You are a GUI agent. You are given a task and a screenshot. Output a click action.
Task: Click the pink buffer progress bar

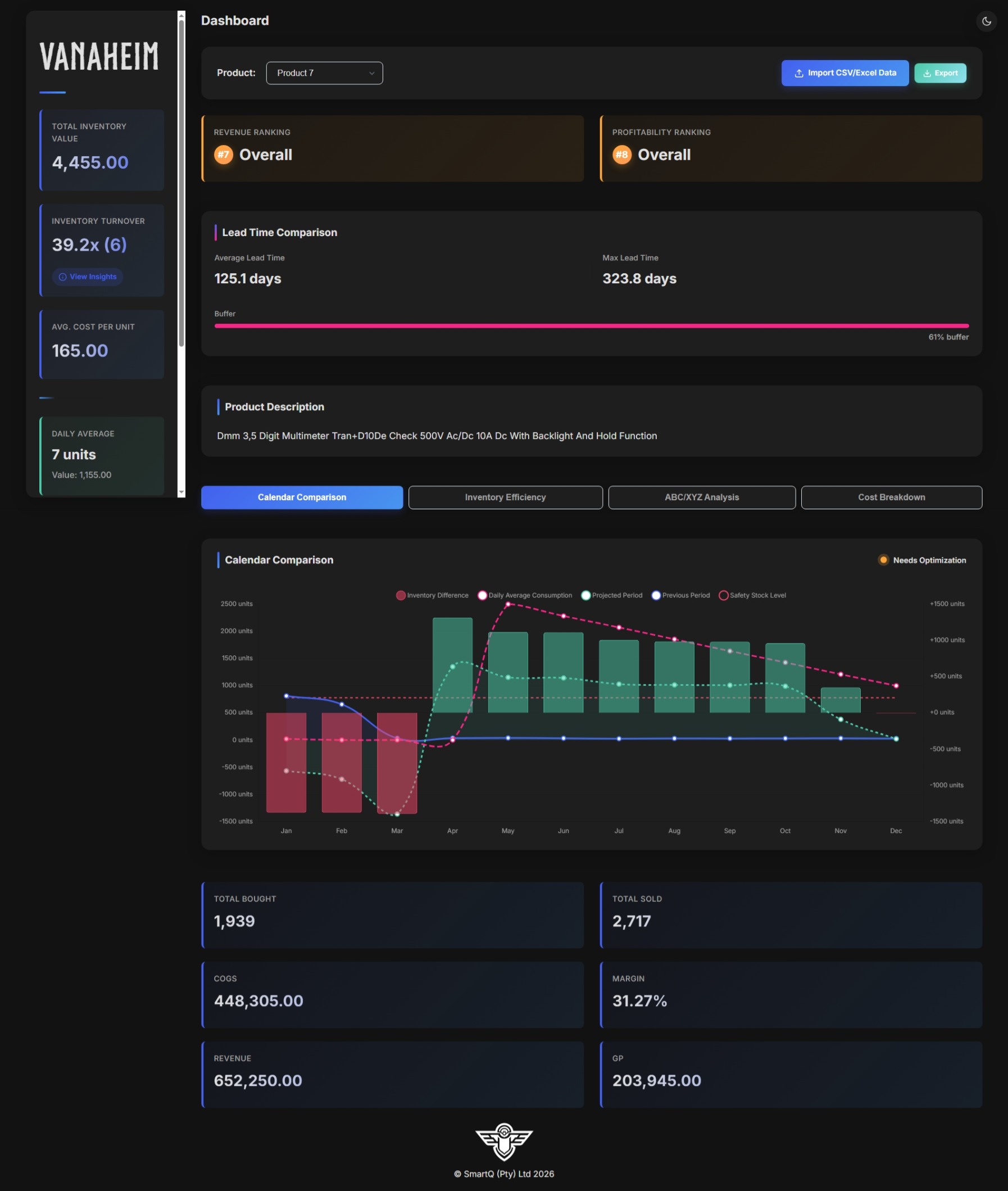click(592, 326)
